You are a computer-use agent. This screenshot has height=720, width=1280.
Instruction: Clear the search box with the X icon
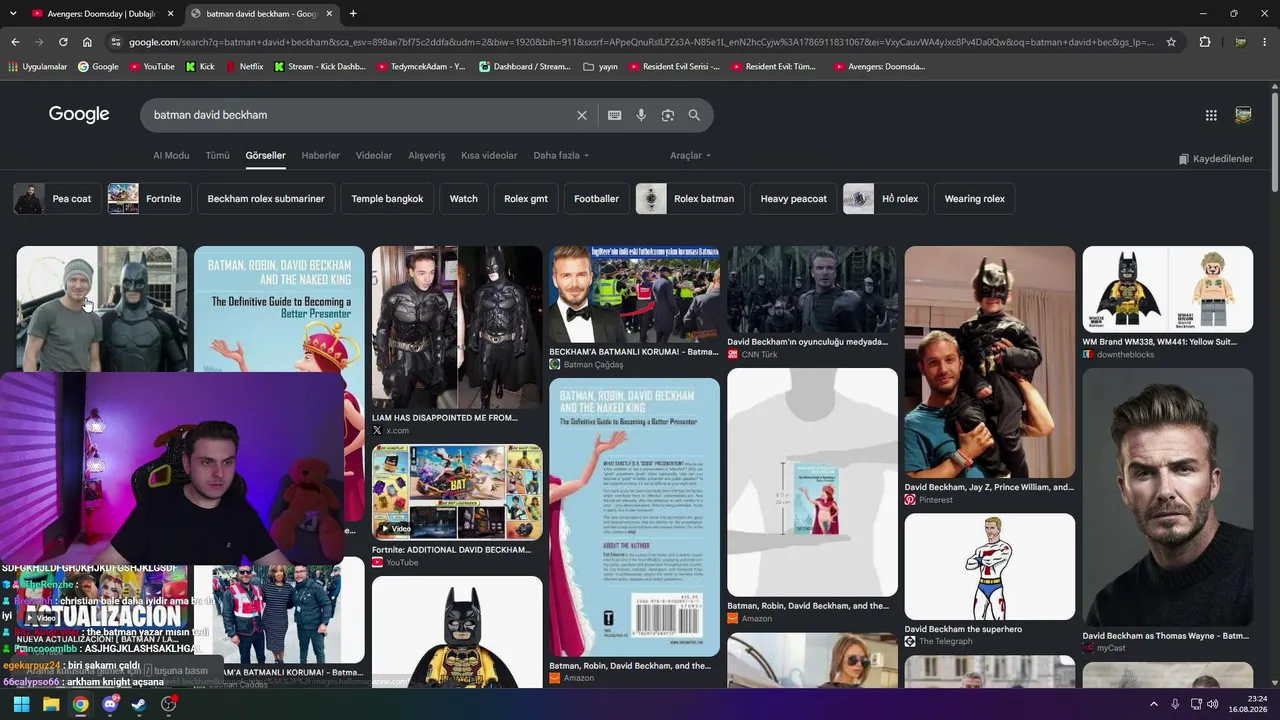(x=582, y=115)
